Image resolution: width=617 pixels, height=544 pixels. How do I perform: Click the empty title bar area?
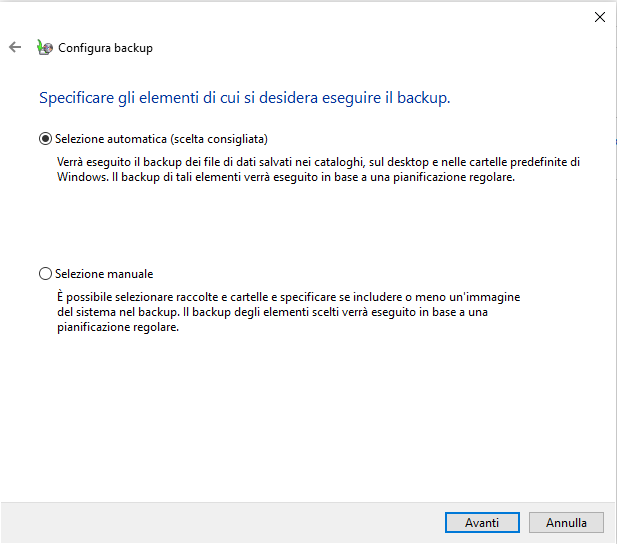point(300,16)
